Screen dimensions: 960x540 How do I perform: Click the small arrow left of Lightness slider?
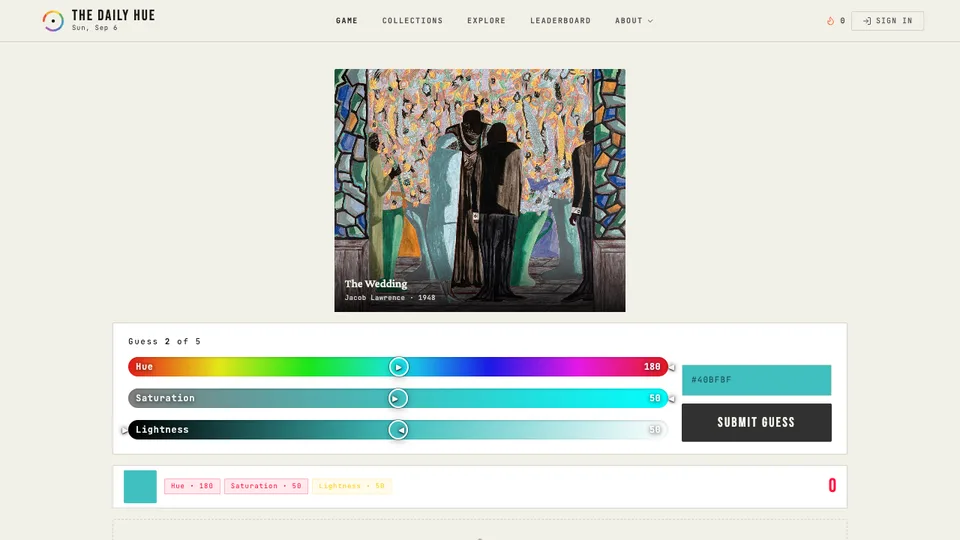[124, 430]
